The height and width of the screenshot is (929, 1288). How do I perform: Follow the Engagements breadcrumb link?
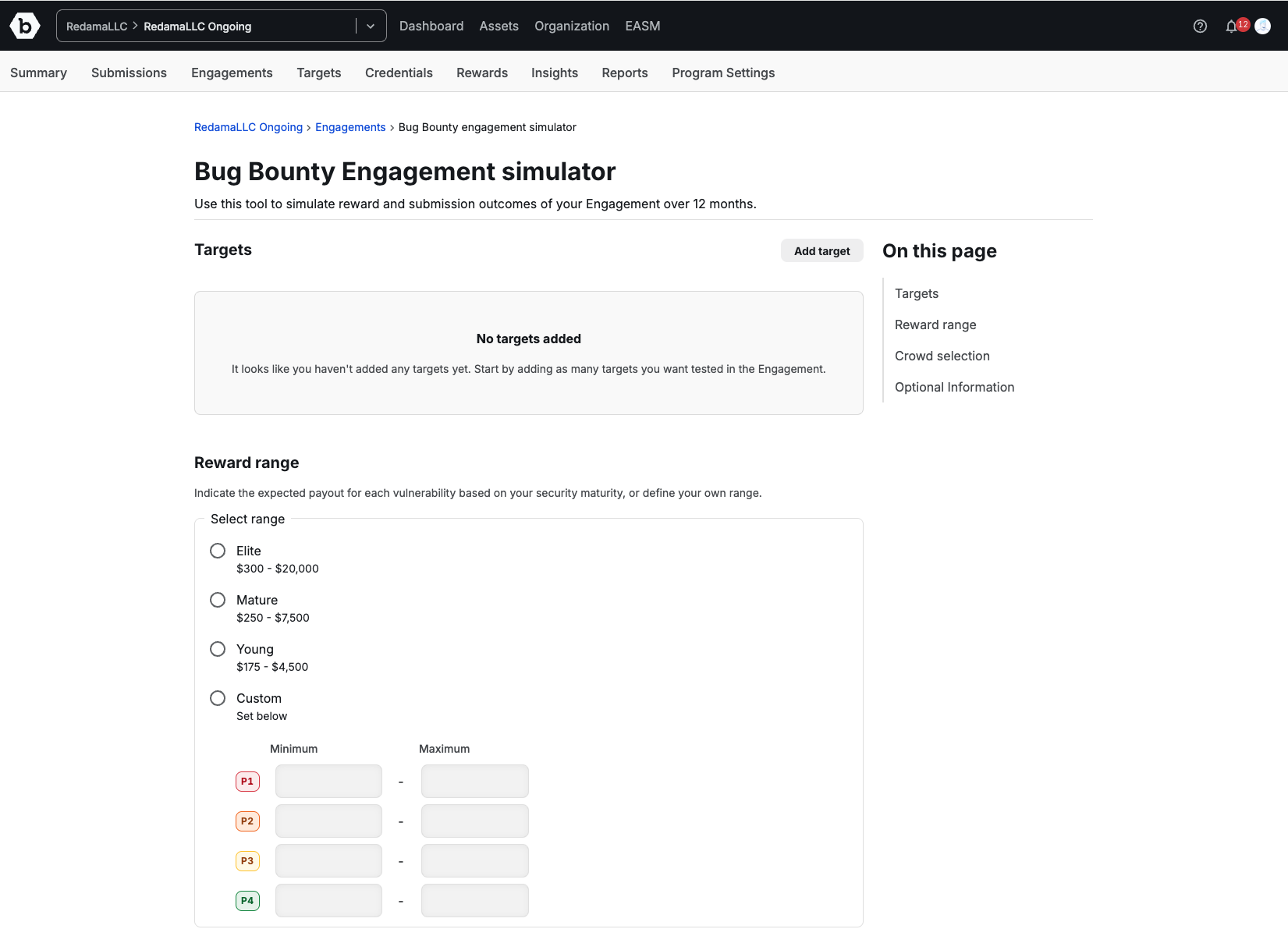coord(350,127)
